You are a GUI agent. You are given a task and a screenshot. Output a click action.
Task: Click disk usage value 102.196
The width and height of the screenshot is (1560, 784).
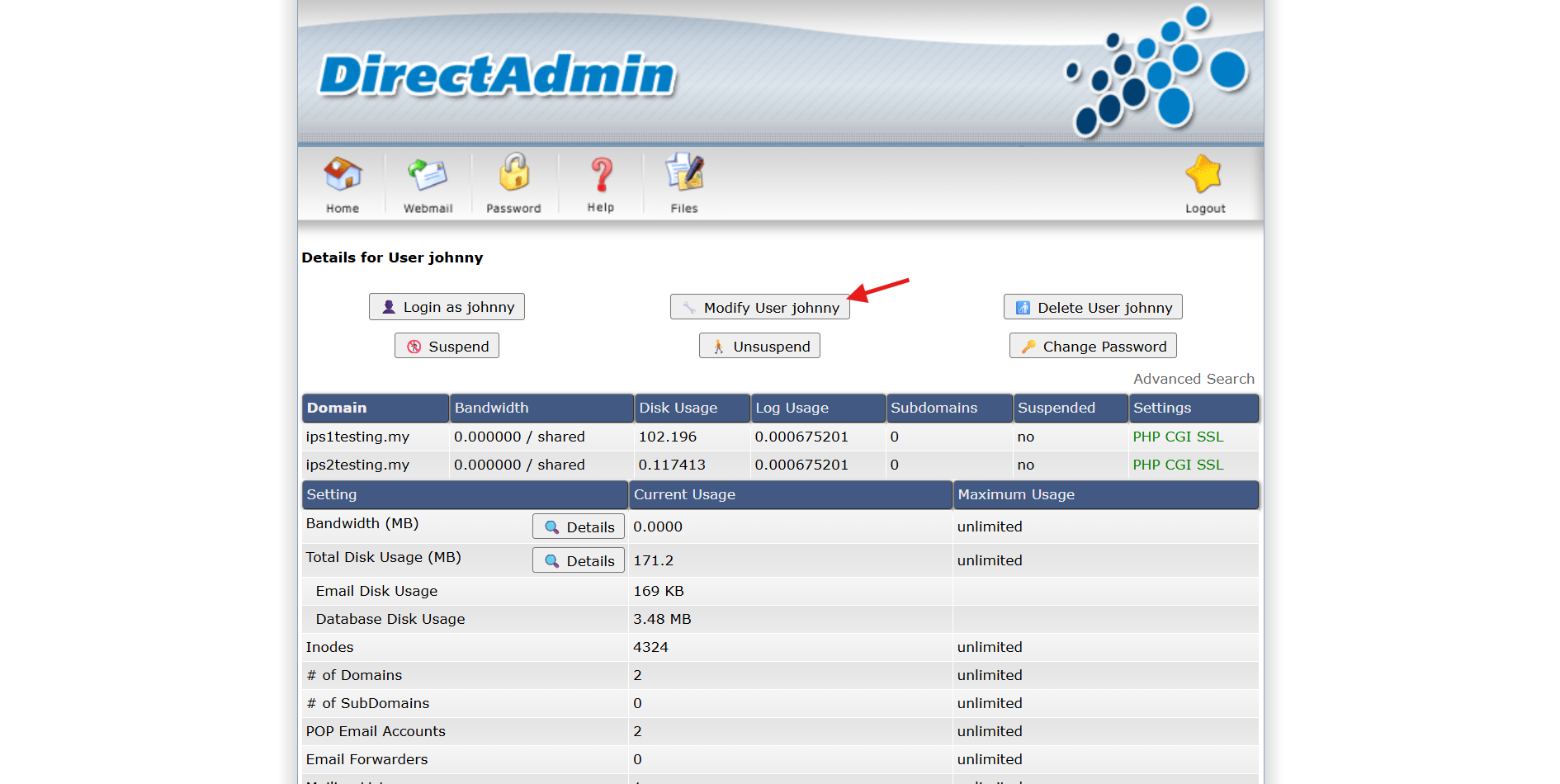coord(668,437)
